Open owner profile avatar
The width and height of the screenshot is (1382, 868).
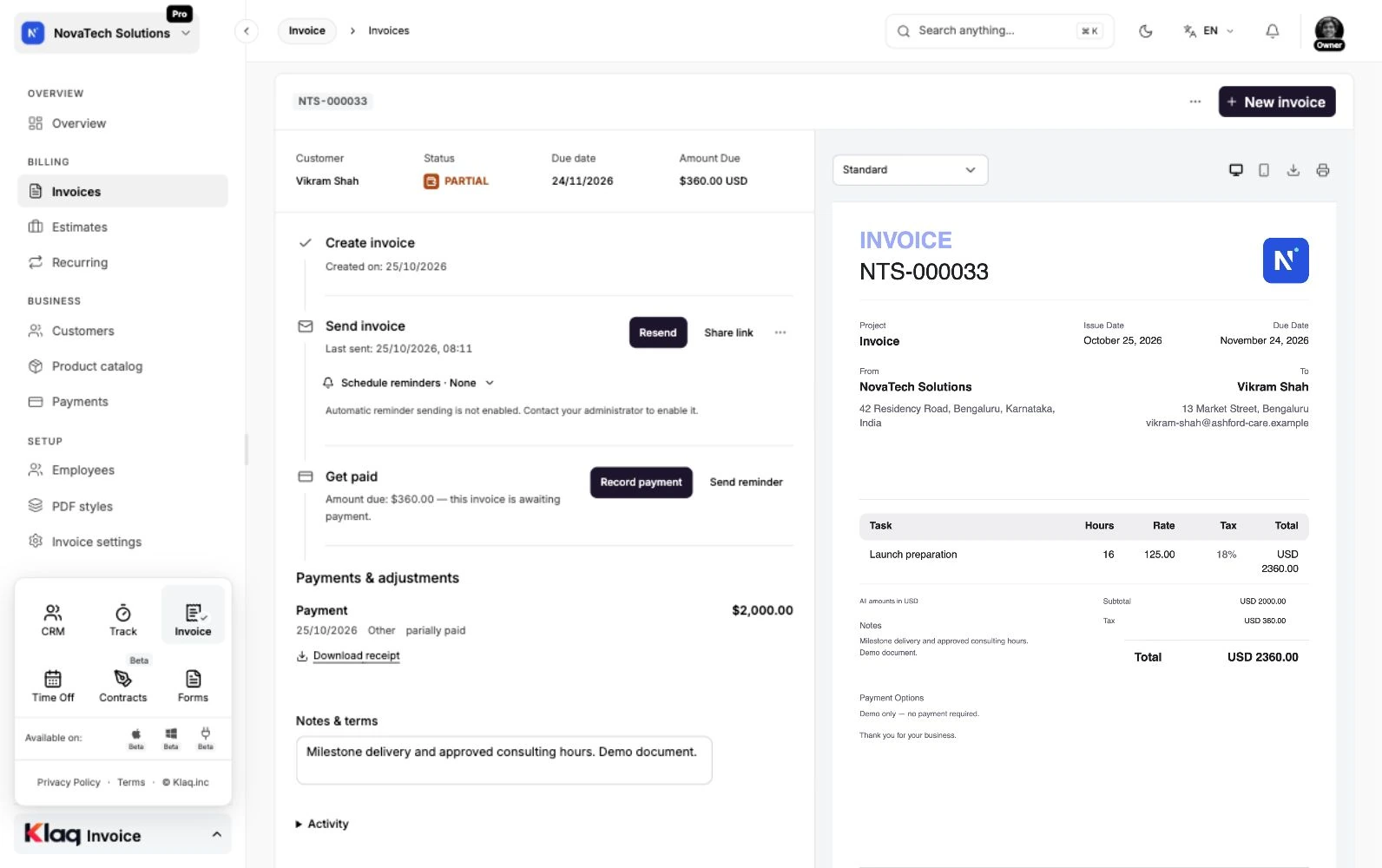click(1329, 33)
